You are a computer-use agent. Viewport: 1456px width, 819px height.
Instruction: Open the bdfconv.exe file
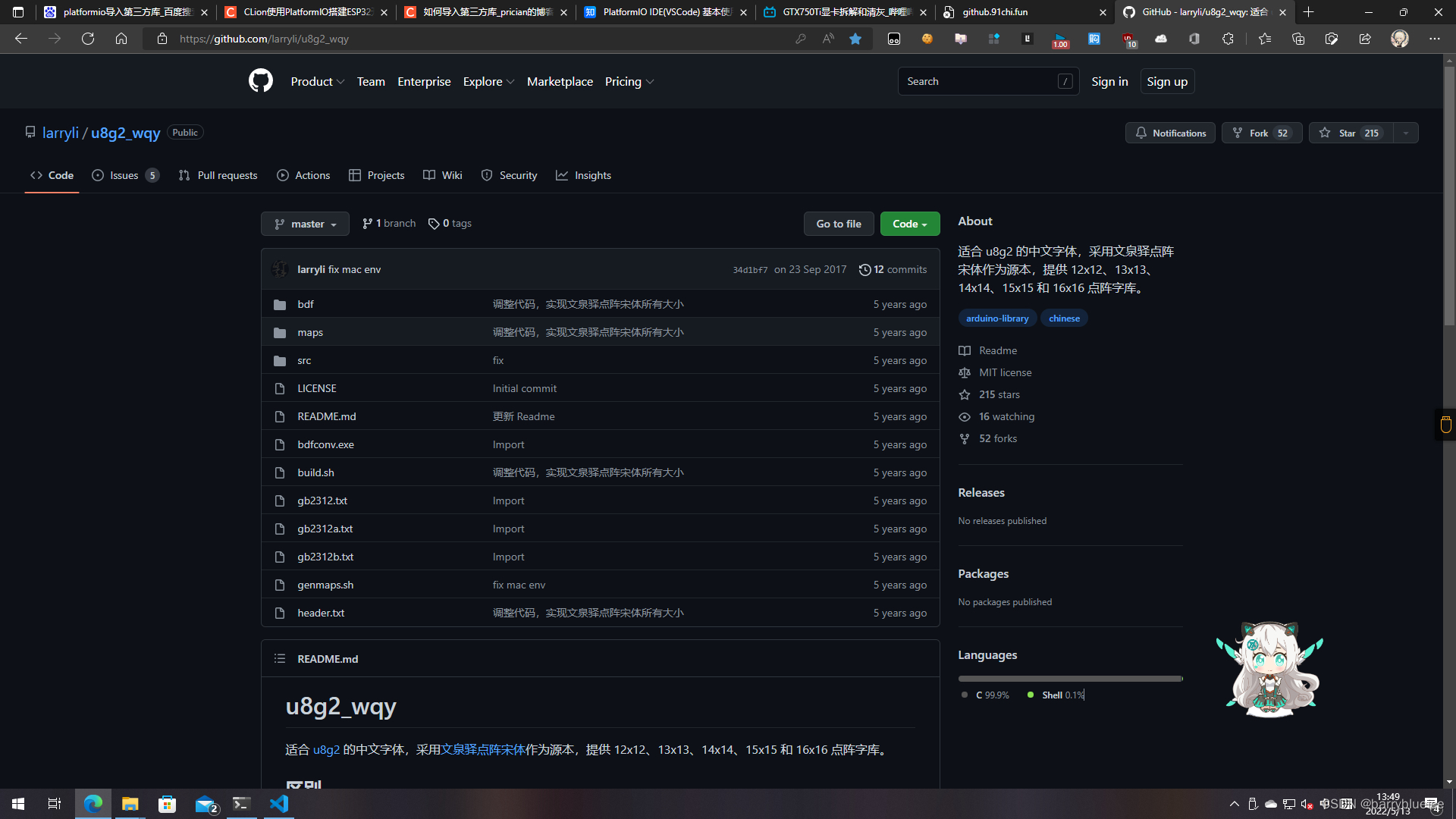[x=325, y=444]
